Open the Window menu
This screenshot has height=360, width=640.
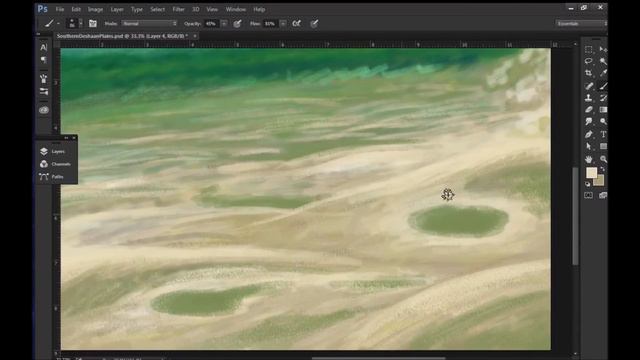236,9
